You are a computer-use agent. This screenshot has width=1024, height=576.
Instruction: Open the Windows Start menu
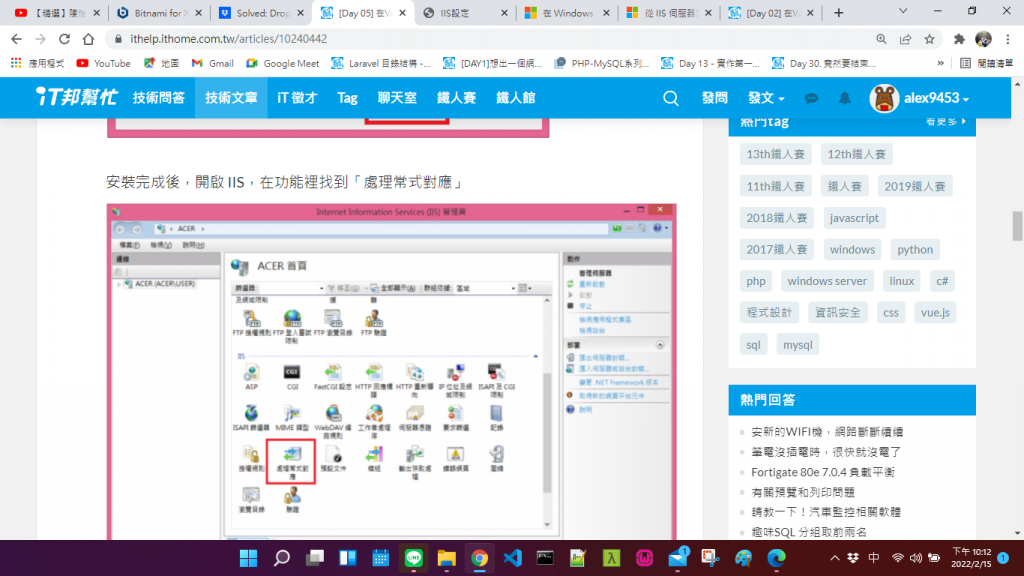tap(248, 558)
